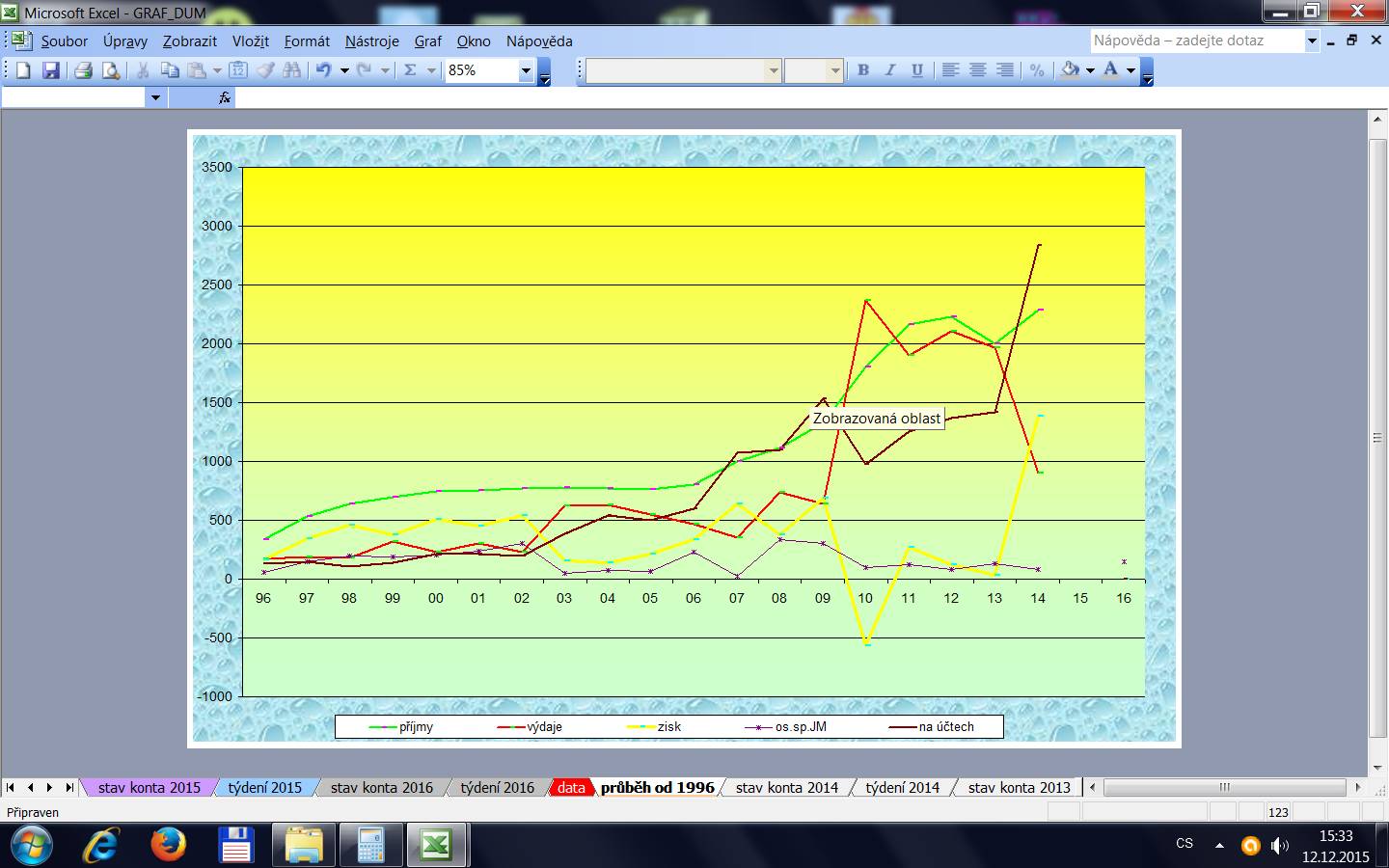Expand the help question box dropdown arrow

click(x=1312, y=41)
